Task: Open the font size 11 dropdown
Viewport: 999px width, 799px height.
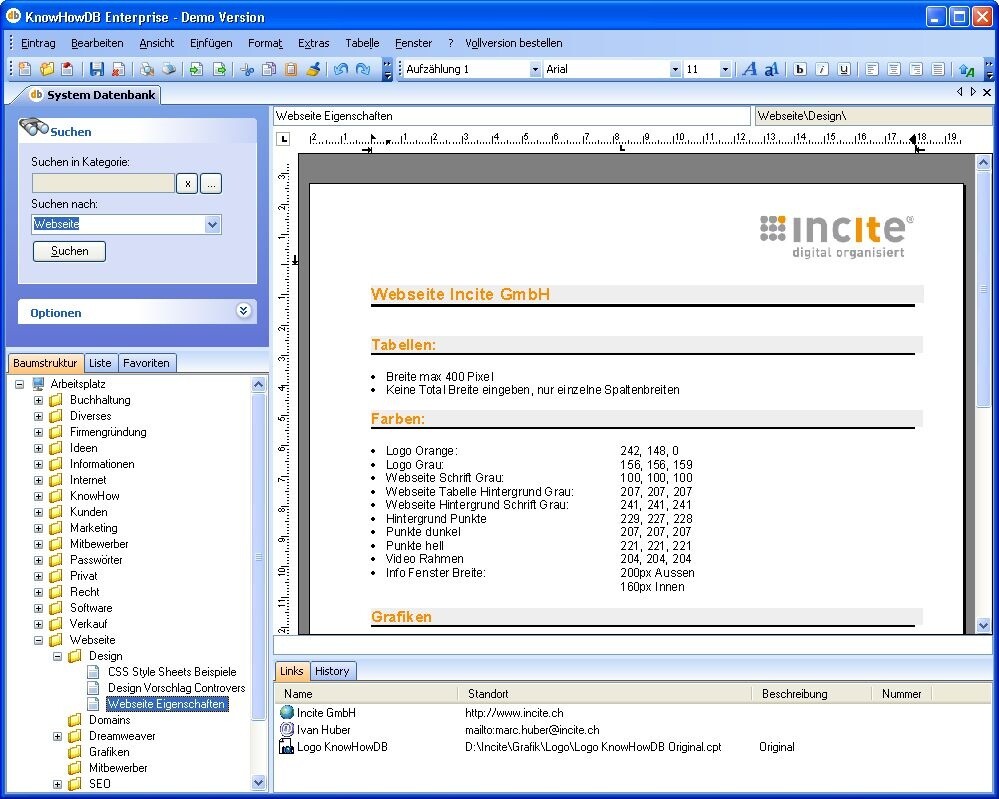Action: tap(724, 69)
